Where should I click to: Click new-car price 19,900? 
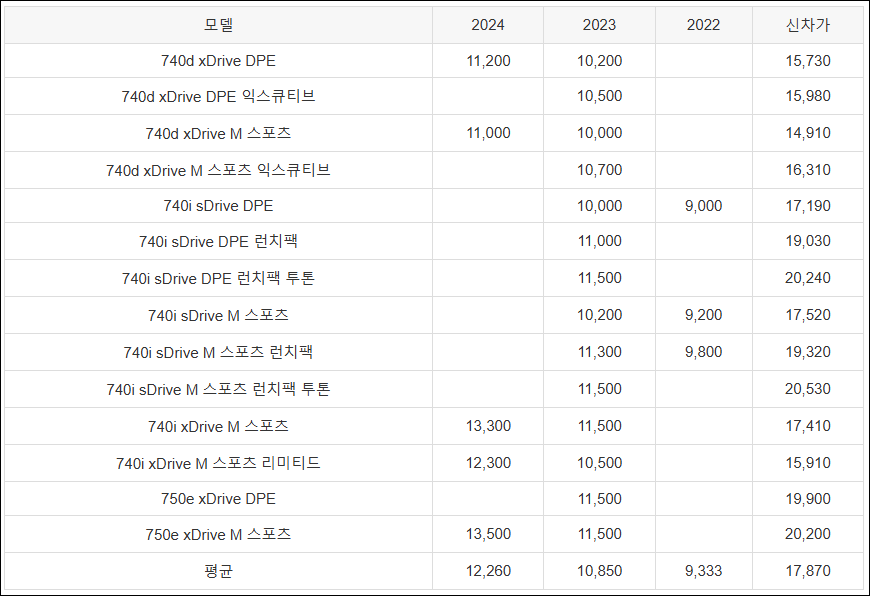tap(808, 498)
